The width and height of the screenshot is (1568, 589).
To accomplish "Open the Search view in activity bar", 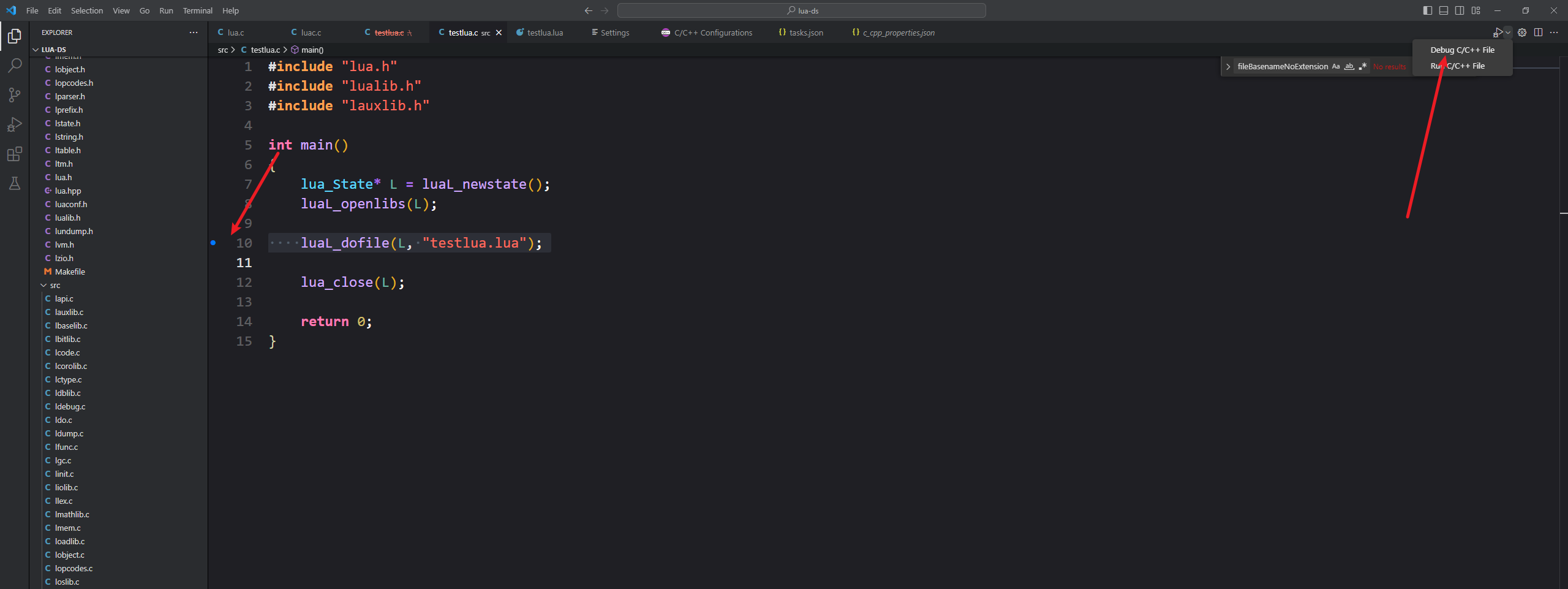I will click(x=15, y=66).
